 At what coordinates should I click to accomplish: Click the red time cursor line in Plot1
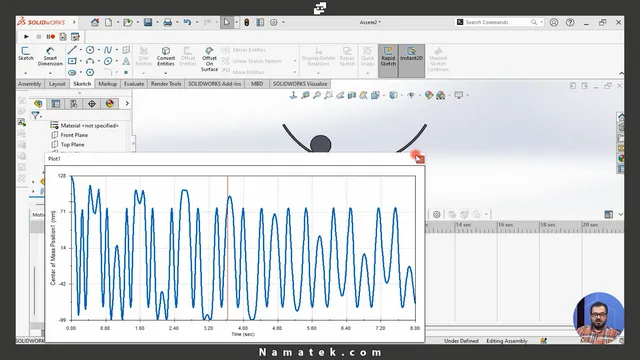click(x=227, y=248)
